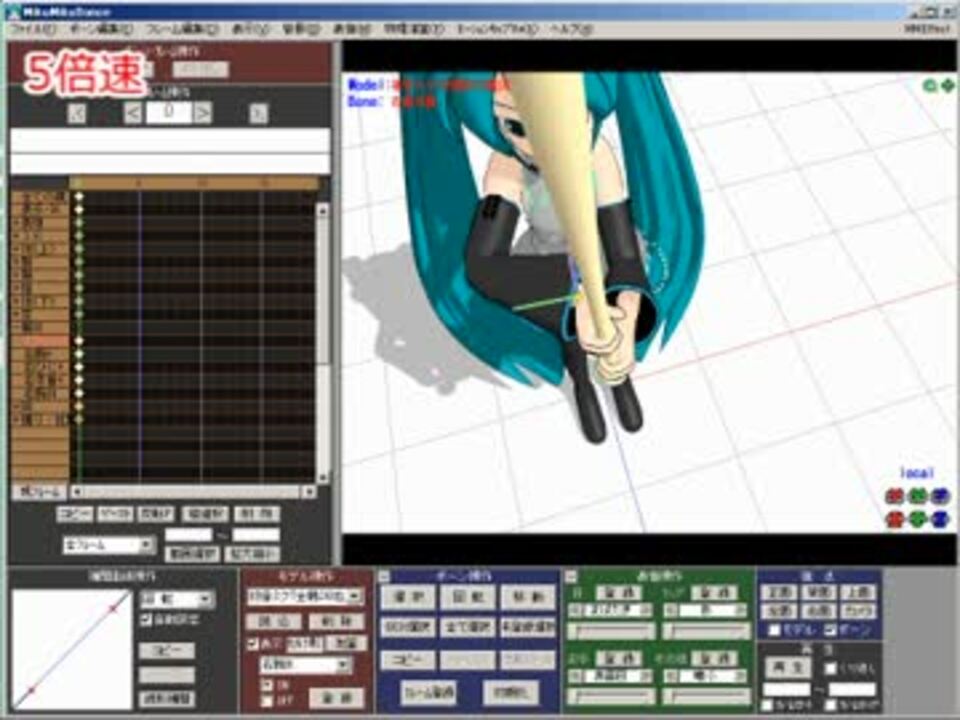Click the timeline horizontal scrollbar right arrow
Viewport: 960px width, 720px height.
[309, 492]
